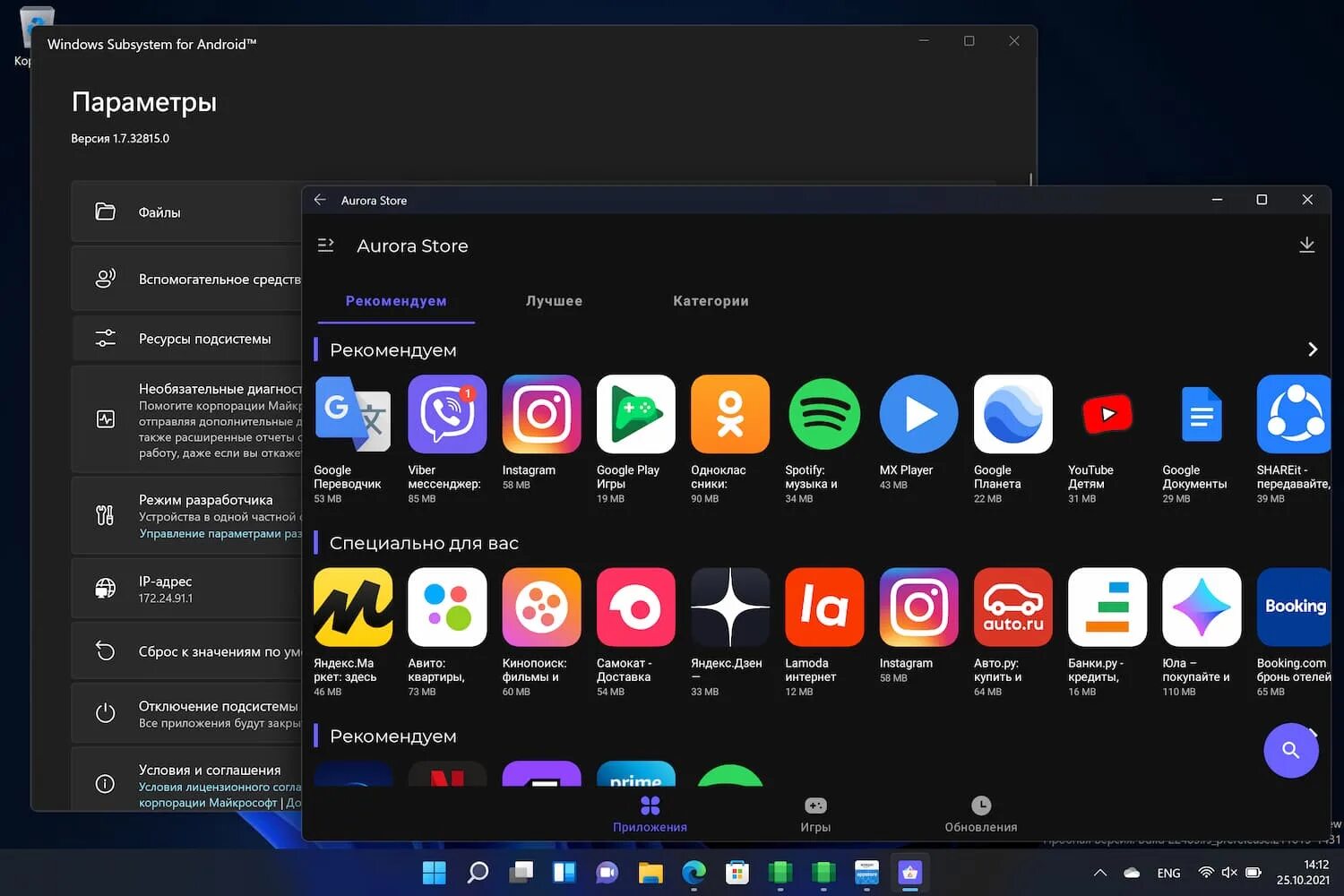Open Сброс к значениям по умолчанию row

point(188,651)
